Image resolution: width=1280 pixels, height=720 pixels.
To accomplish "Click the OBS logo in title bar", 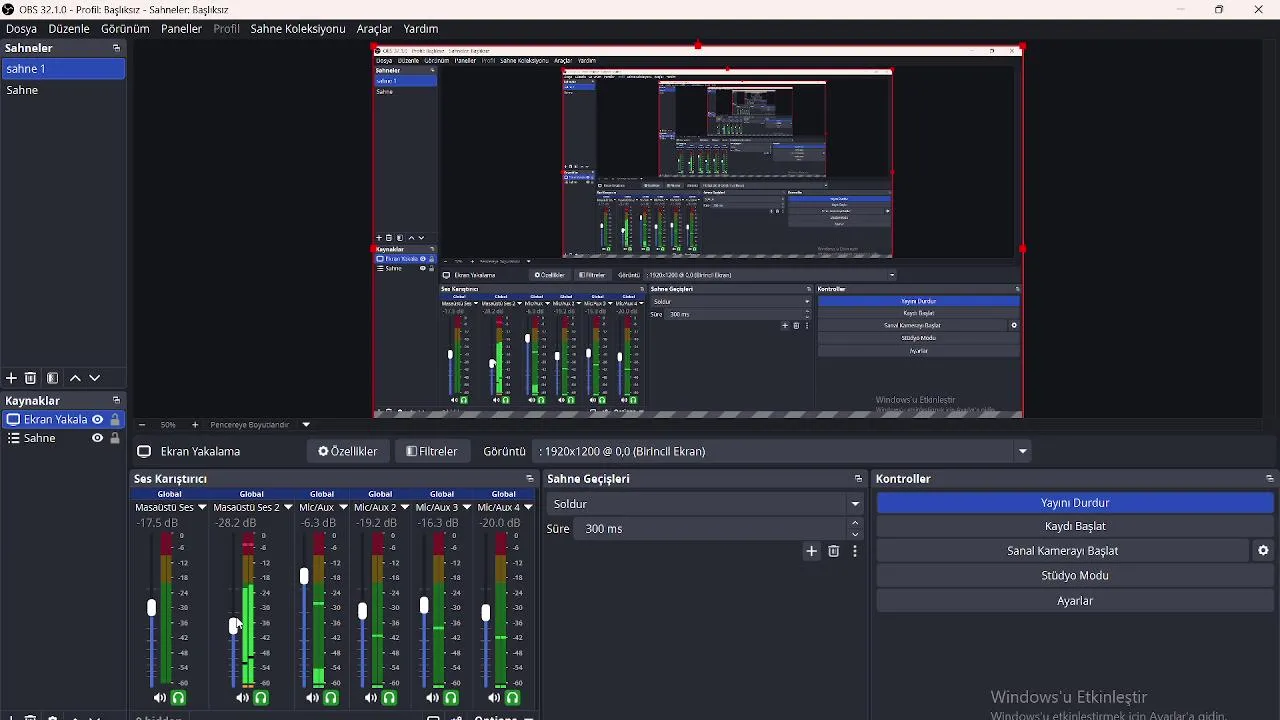I will [x=8, y=9].
